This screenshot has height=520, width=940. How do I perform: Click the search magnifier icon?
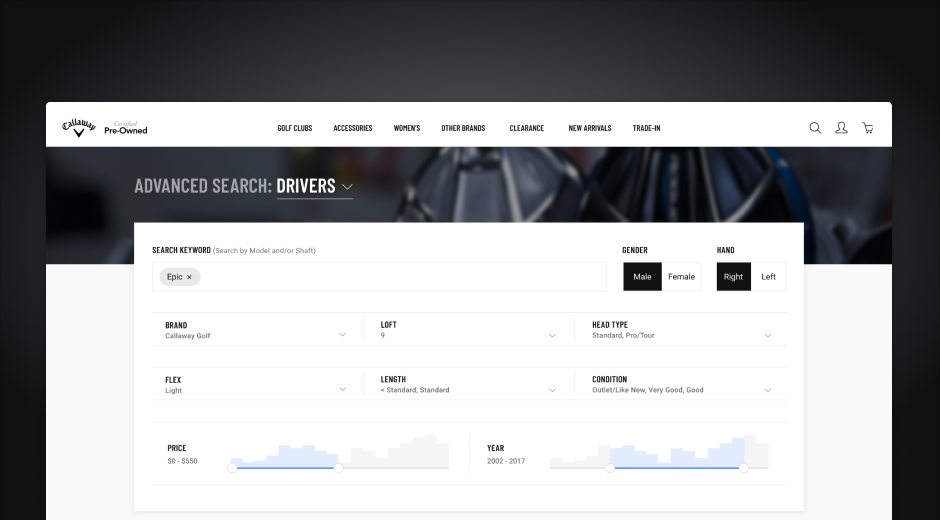click(x=815, y=128)
